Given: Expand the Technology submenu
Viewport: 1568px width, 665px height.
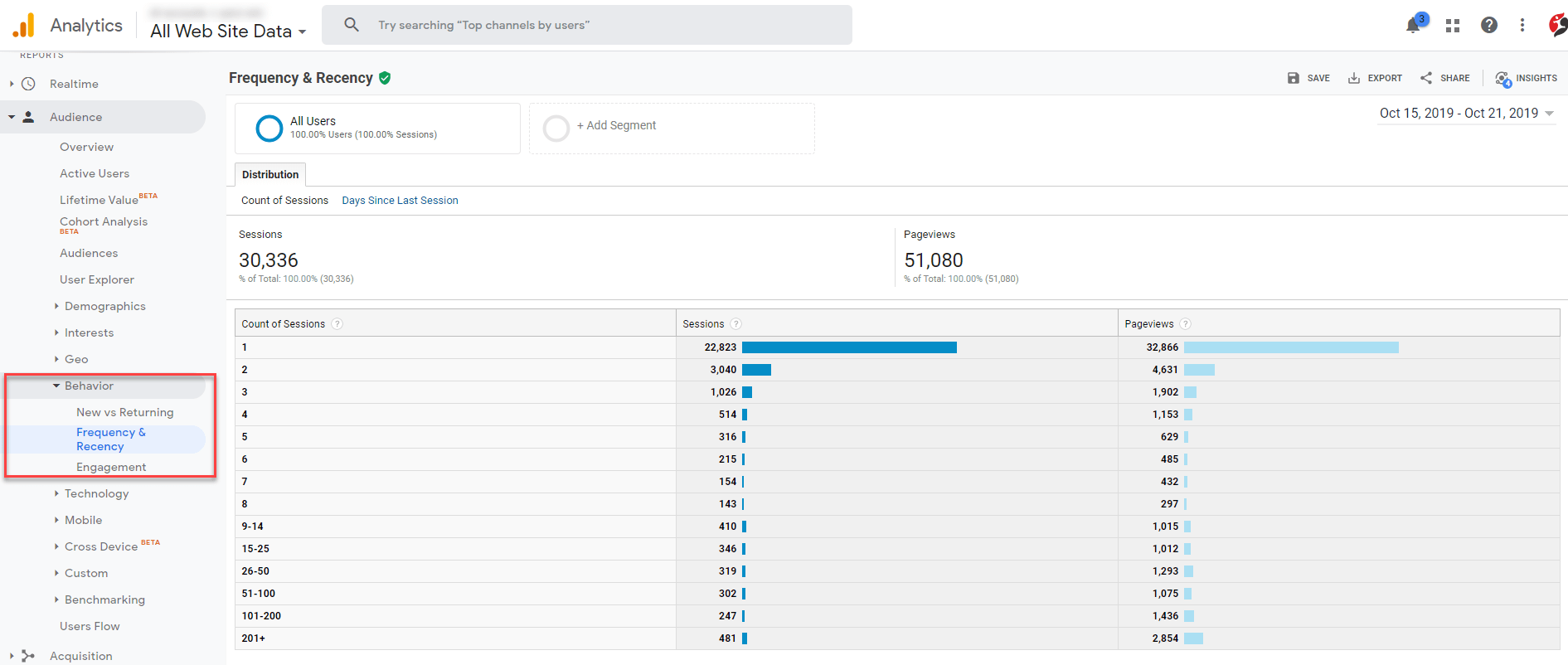Looking at the screenshot, I should click(56, 493).
